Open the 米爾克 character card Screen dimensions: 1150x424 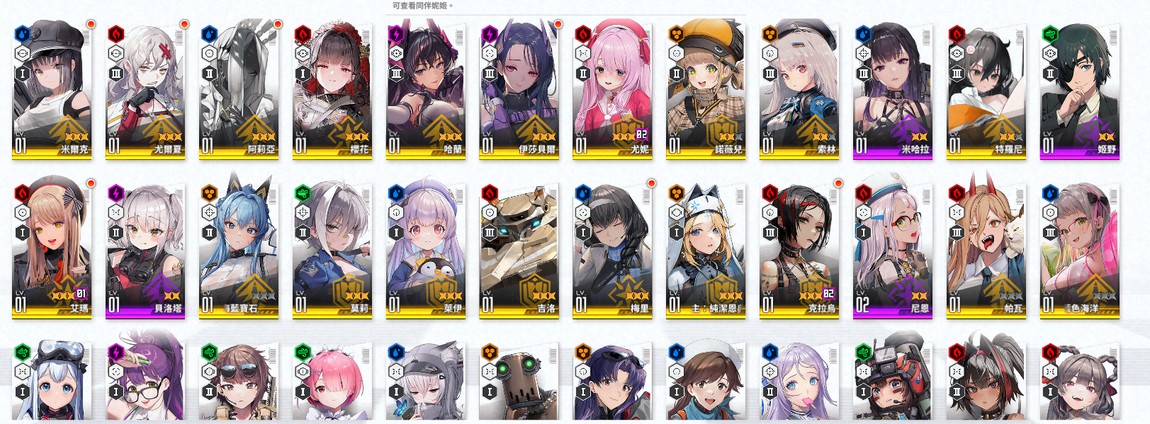coord(52,91)
